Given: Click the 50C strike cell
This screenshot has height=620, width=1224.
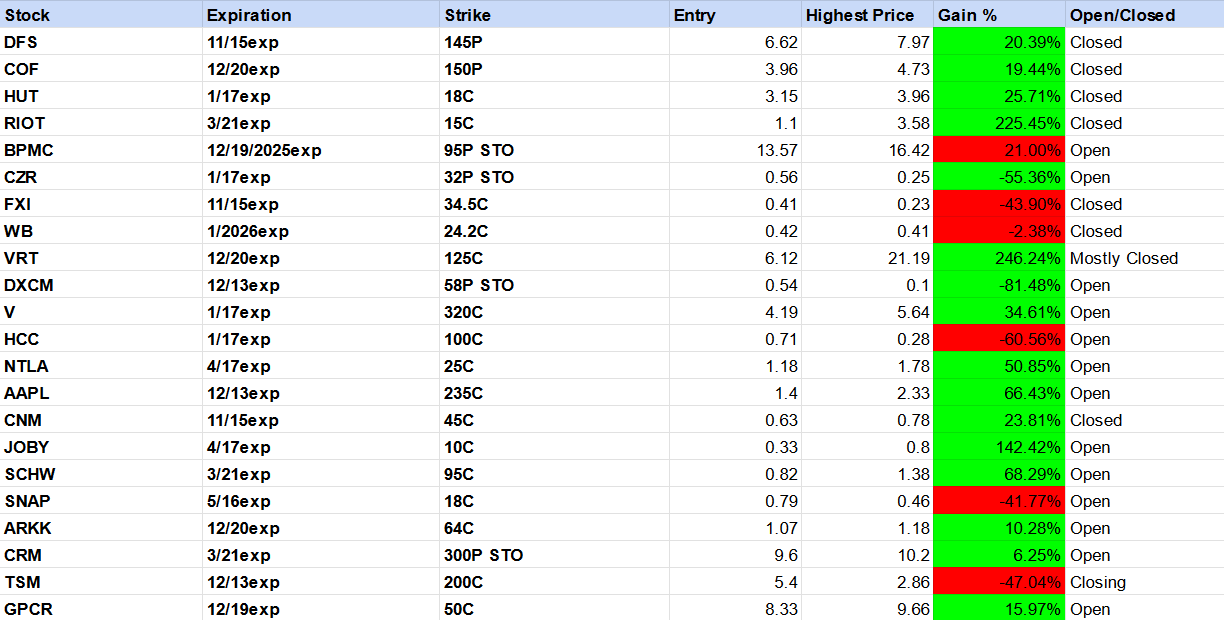Looking at the screenshot, I should [x=555, y=608].
